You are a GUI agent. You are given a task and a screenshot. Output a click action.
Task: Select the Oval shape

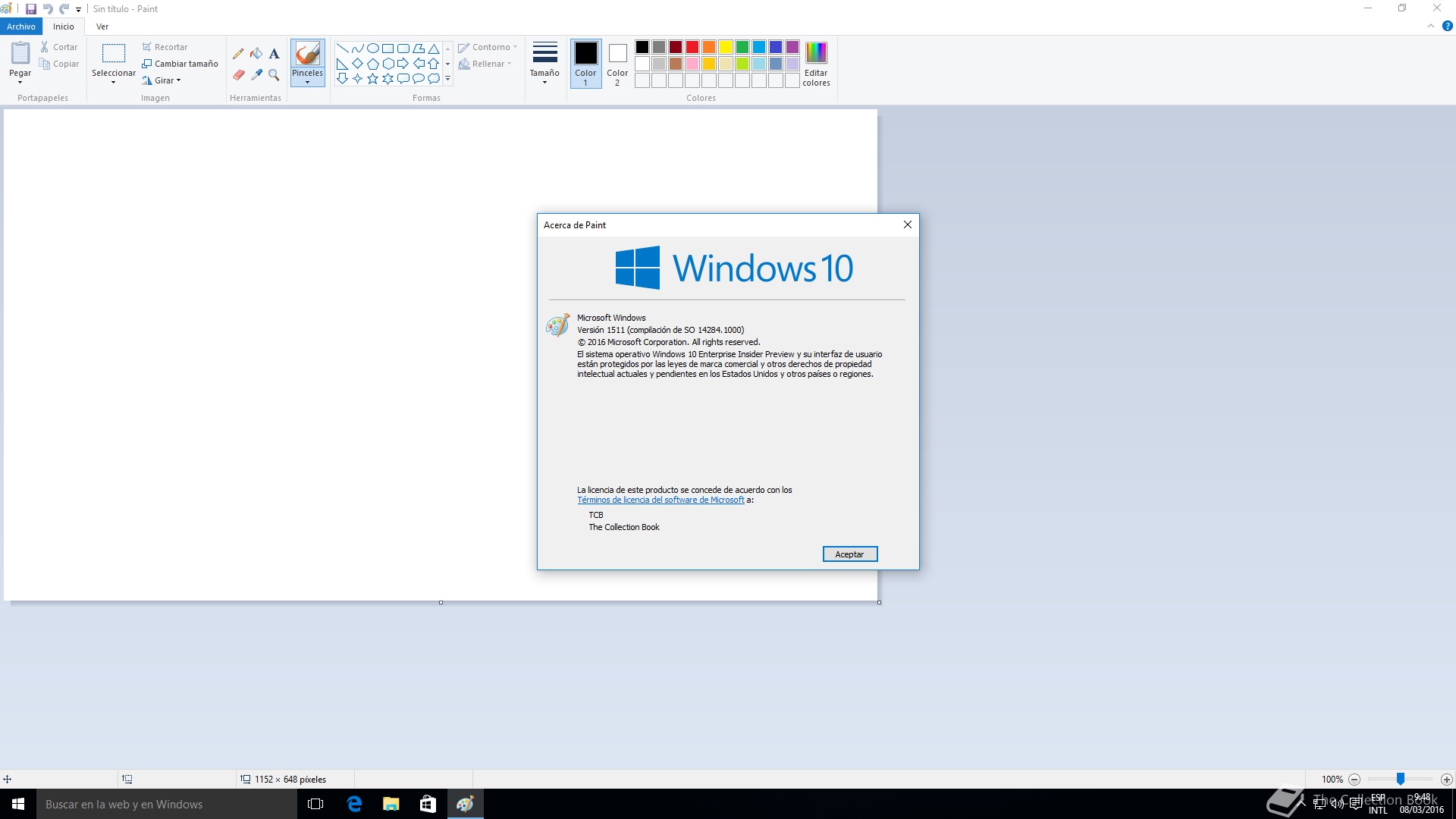click(x=372, y=49)
